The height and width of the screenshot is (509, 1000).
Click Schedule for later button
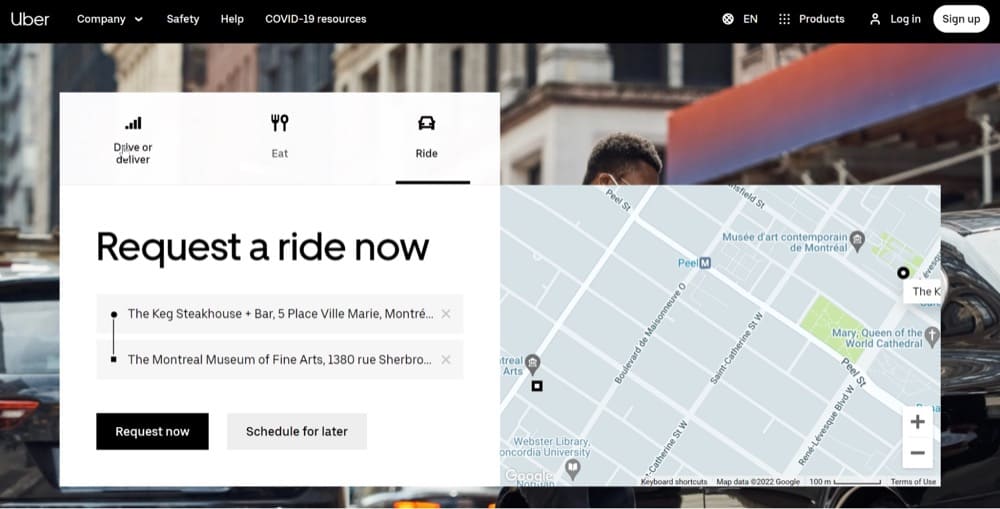pos(297,432)
